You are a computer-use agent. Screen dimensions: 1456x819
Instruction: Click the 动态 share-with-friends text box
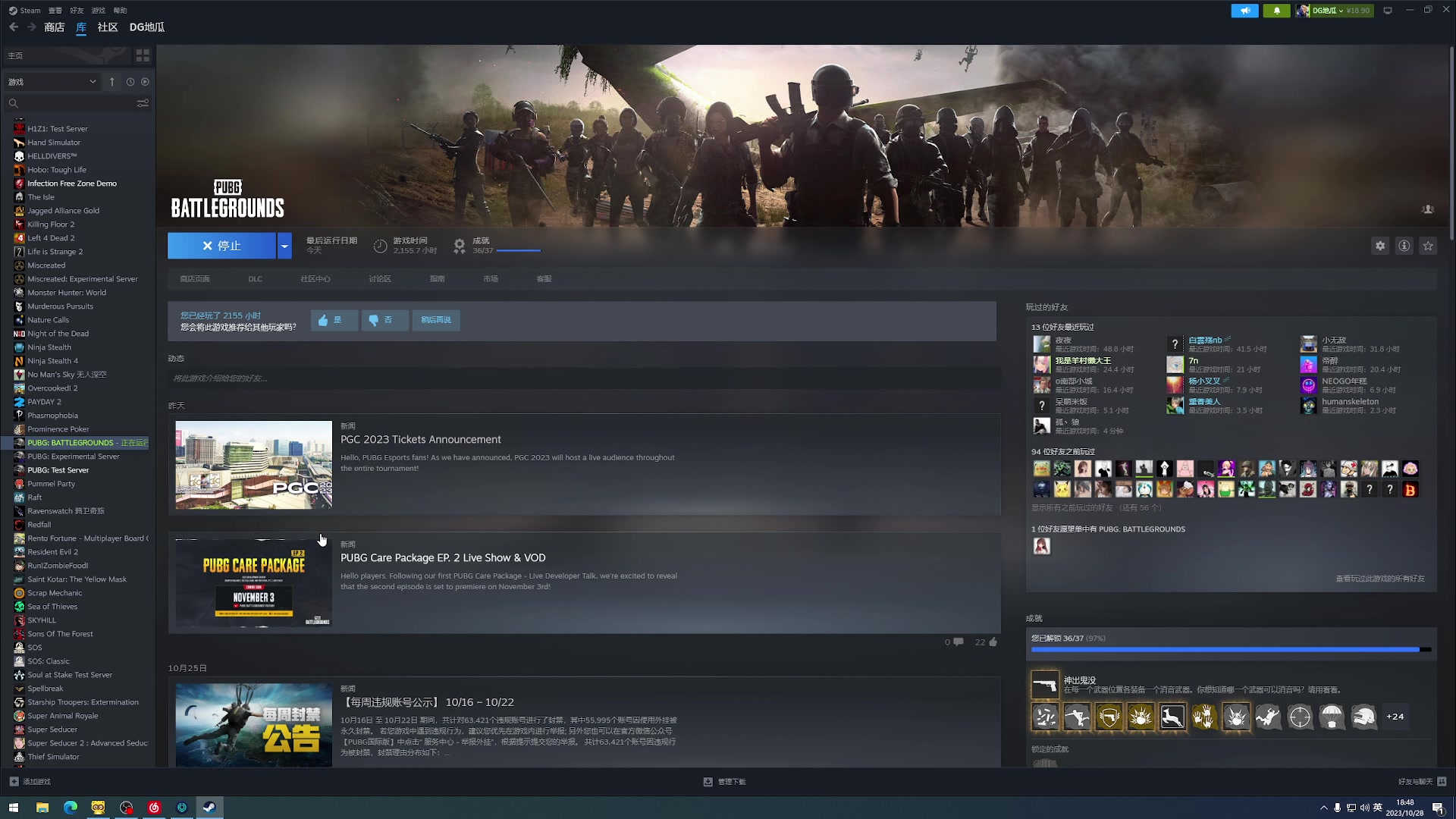point(584,378)
